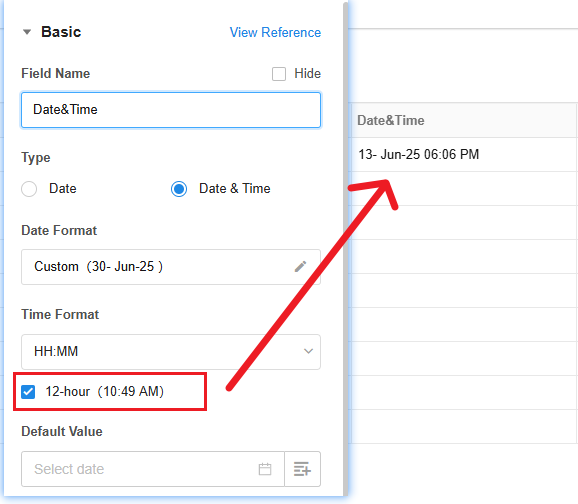This screenshot has height=504, width=578.
Task: Open the View Reference link
Action: point(275,32)
